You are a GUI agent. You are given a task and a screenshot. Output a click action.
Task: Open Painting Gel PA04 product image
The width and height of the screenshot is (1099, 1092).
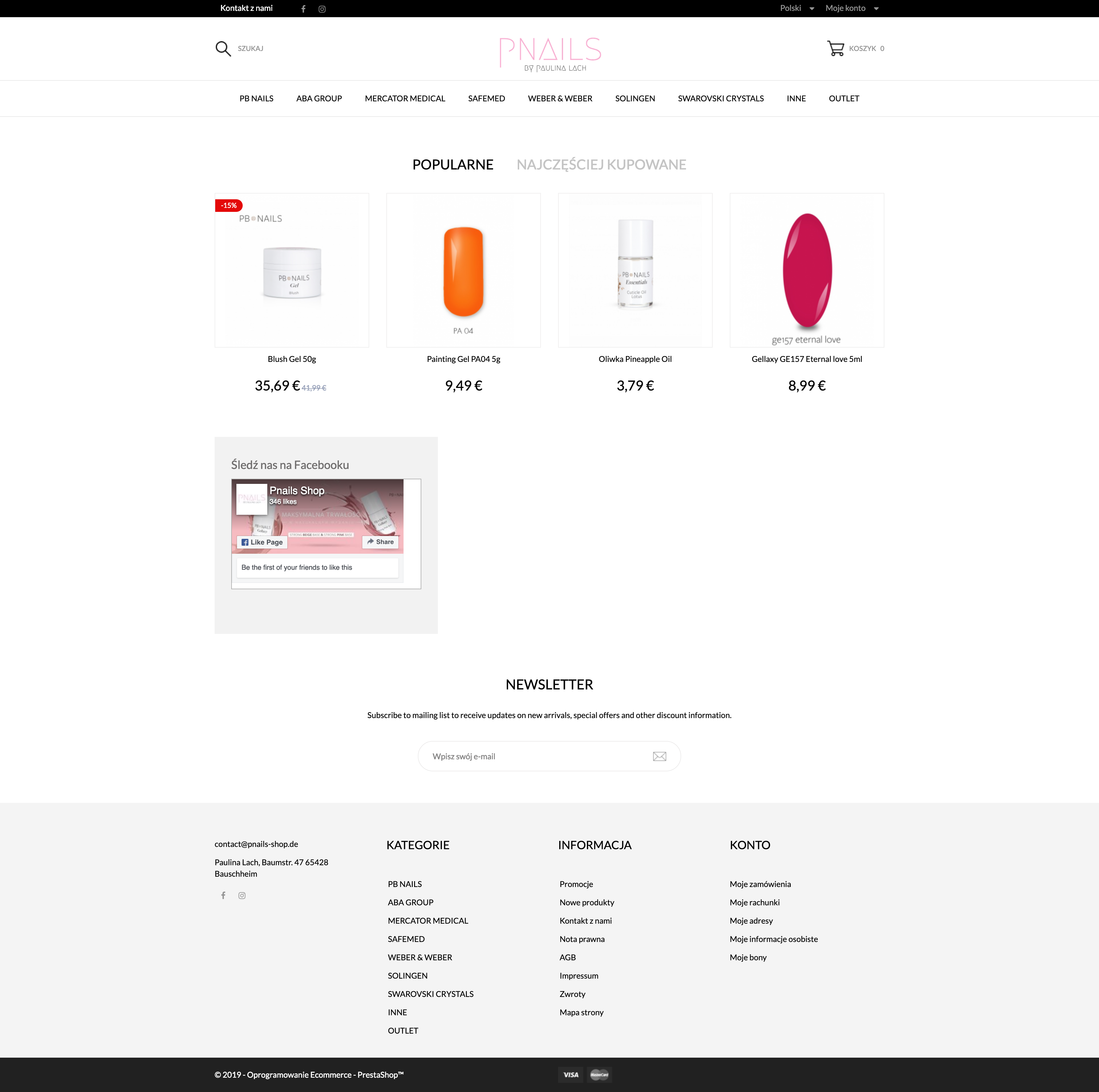[x=464, y=270]
